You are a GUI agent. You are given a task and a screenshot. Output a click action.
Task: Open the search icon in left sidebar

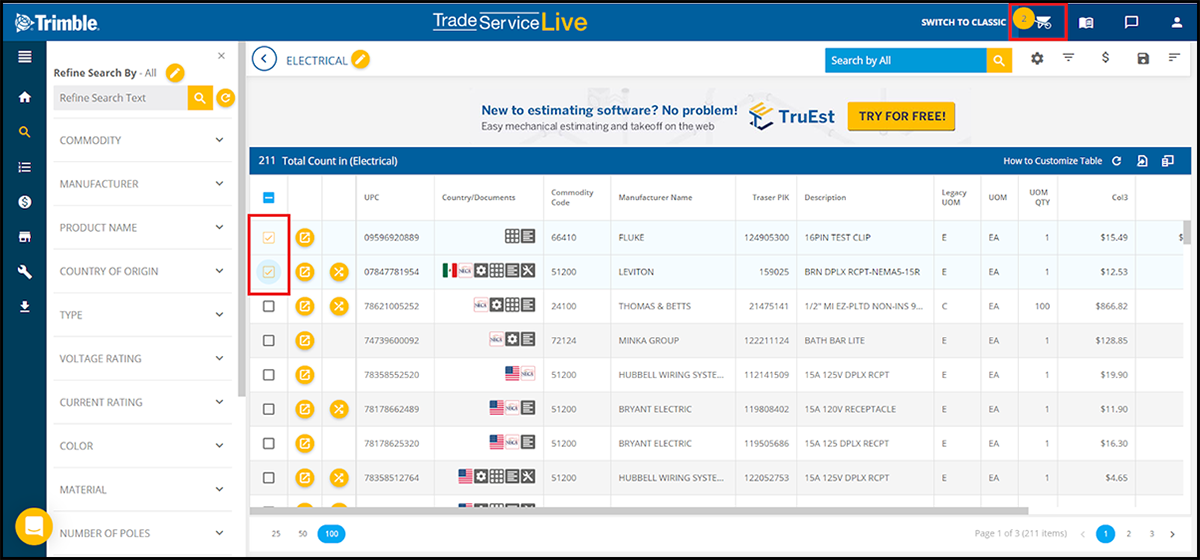click(x=24, y=132)
